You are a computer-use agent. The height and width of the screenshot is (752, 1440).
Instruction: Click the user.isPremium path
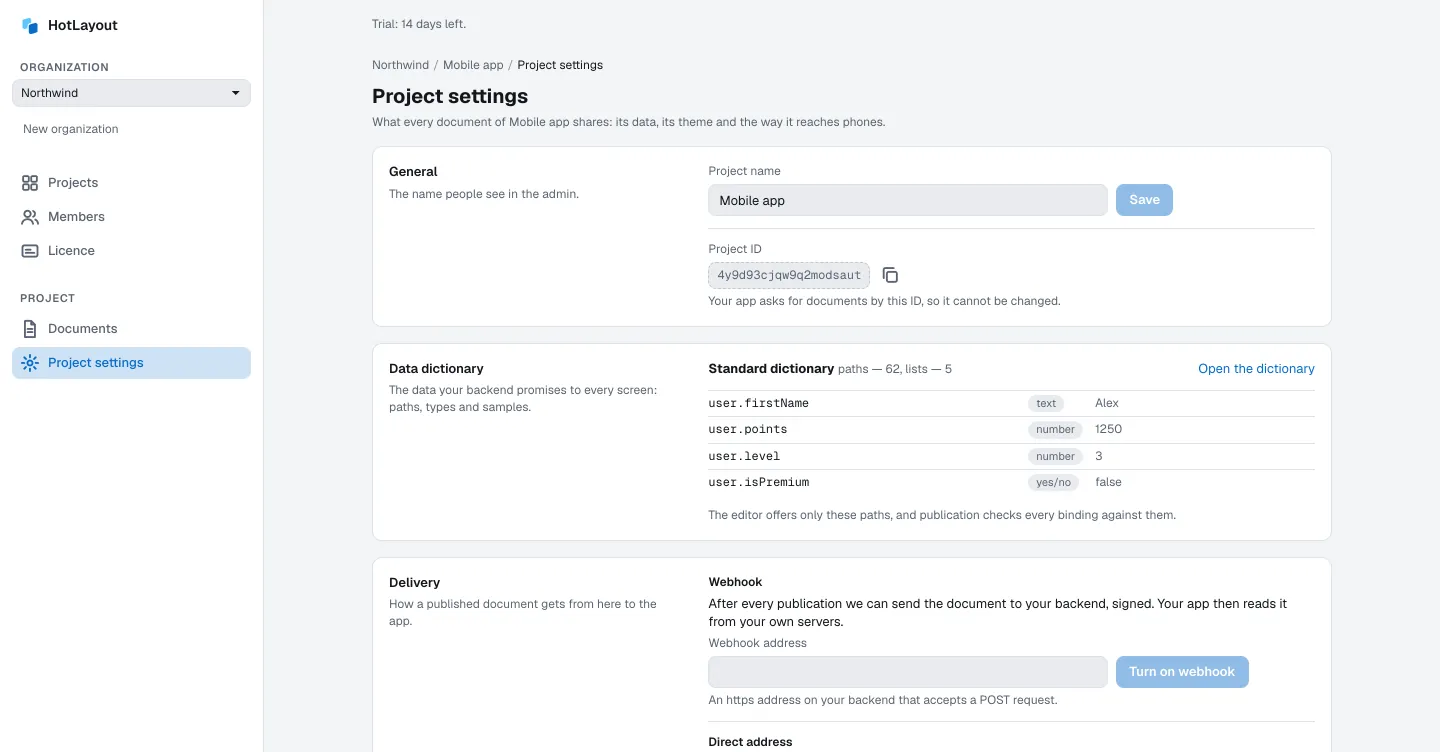coord(759,482)
